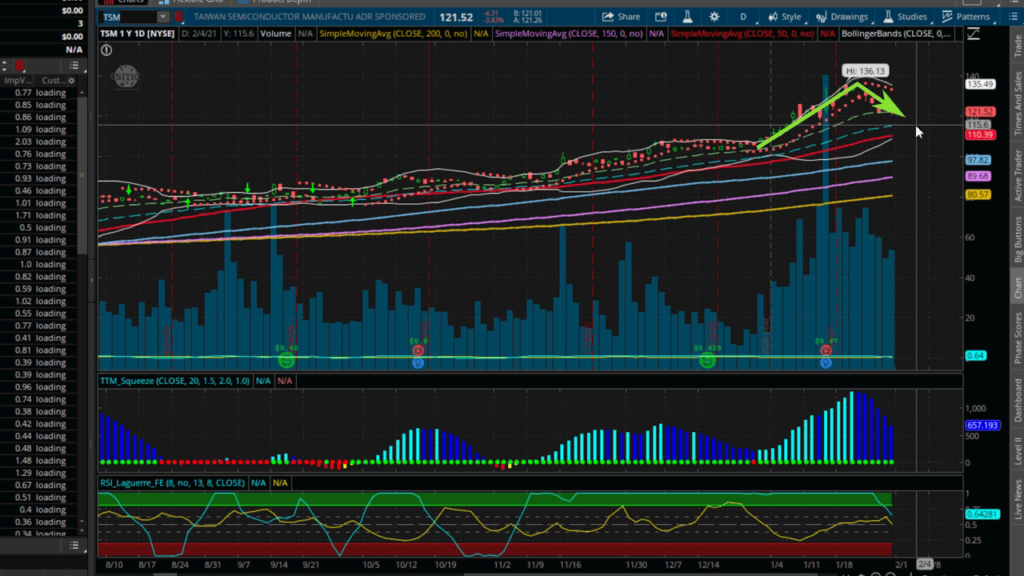The image size is (1024, 576).
Task: Select the BollingerBands study label
Action: pyautogui.click(x=896, y=33)
